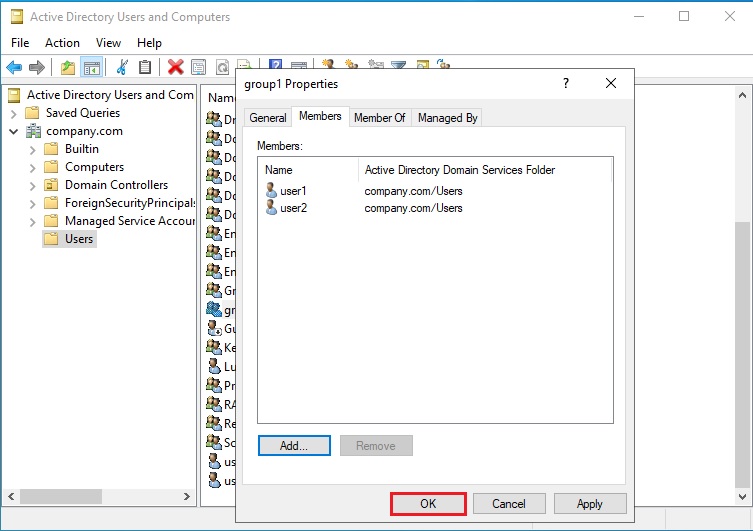Viewport: 753px width, 531px height.
Task: Select user1 in the Members list
Action: click(293, 190)
